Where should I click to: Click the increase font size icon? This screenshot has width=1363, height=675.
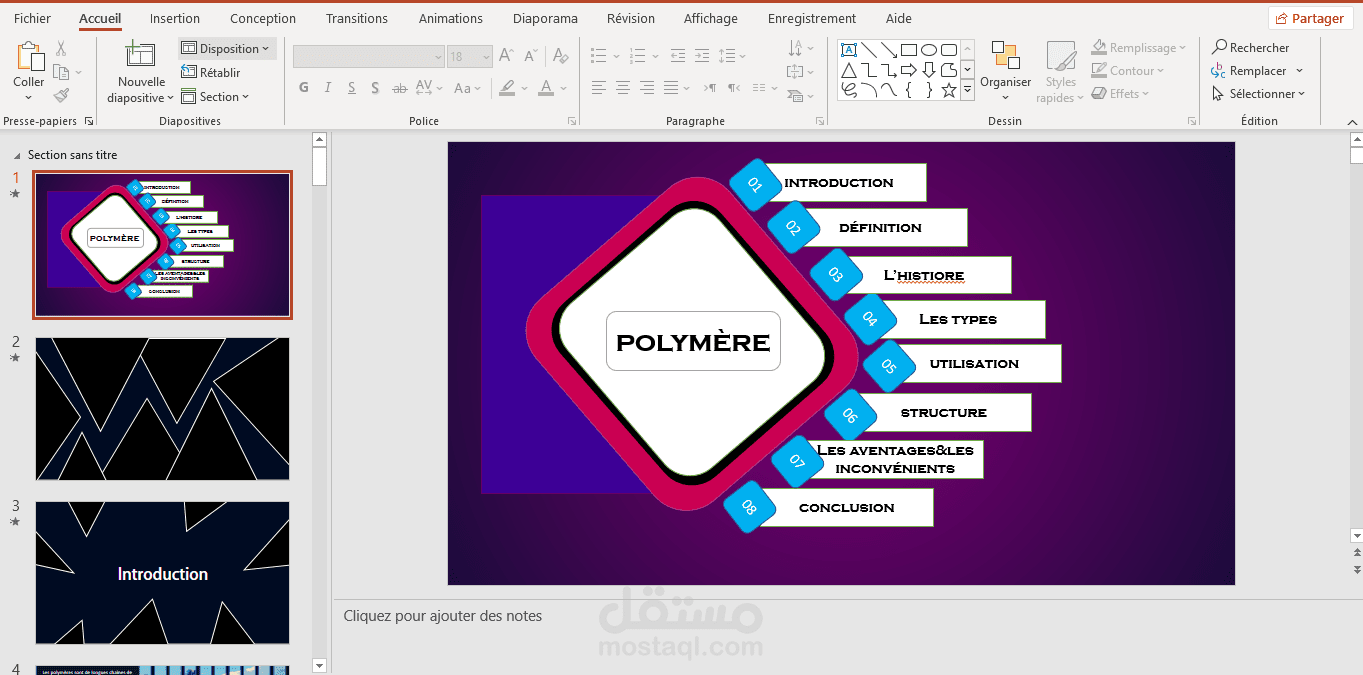coord(506,56)
